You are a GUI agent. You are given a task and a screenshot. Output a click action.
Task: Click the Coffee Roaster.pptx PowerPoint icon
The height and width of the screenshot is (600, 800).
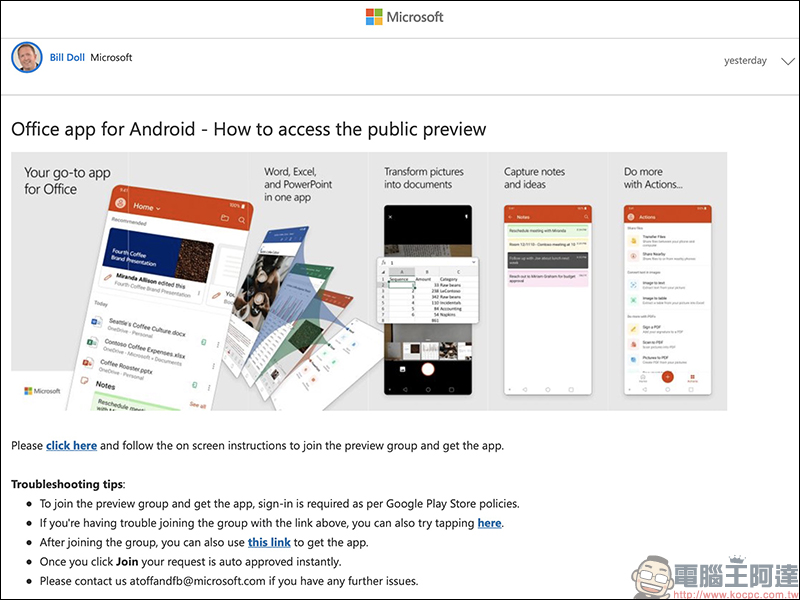(x=88, y=362)
